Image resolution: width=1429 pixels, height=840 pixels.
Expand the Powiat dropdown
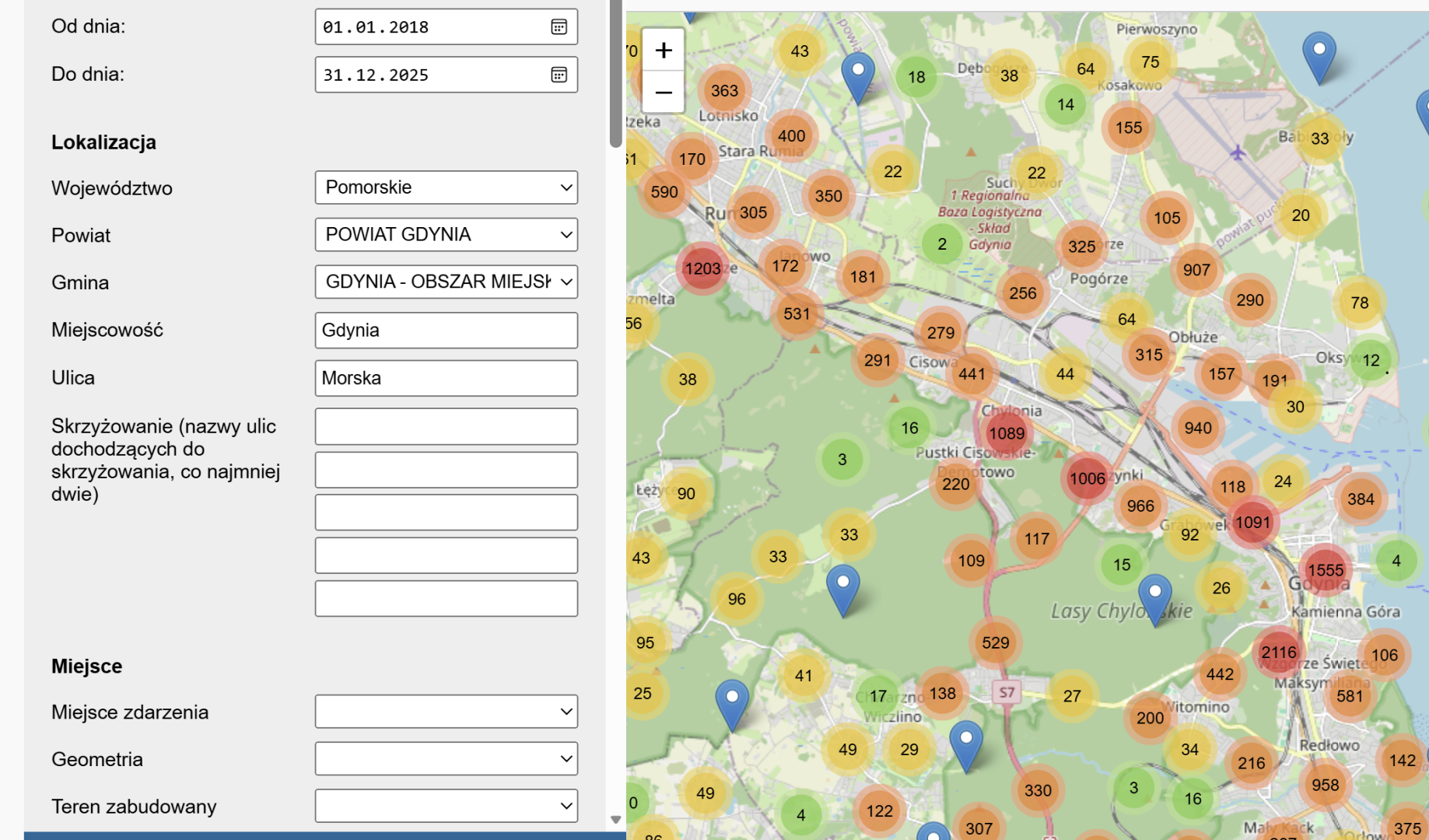point(446,235)
